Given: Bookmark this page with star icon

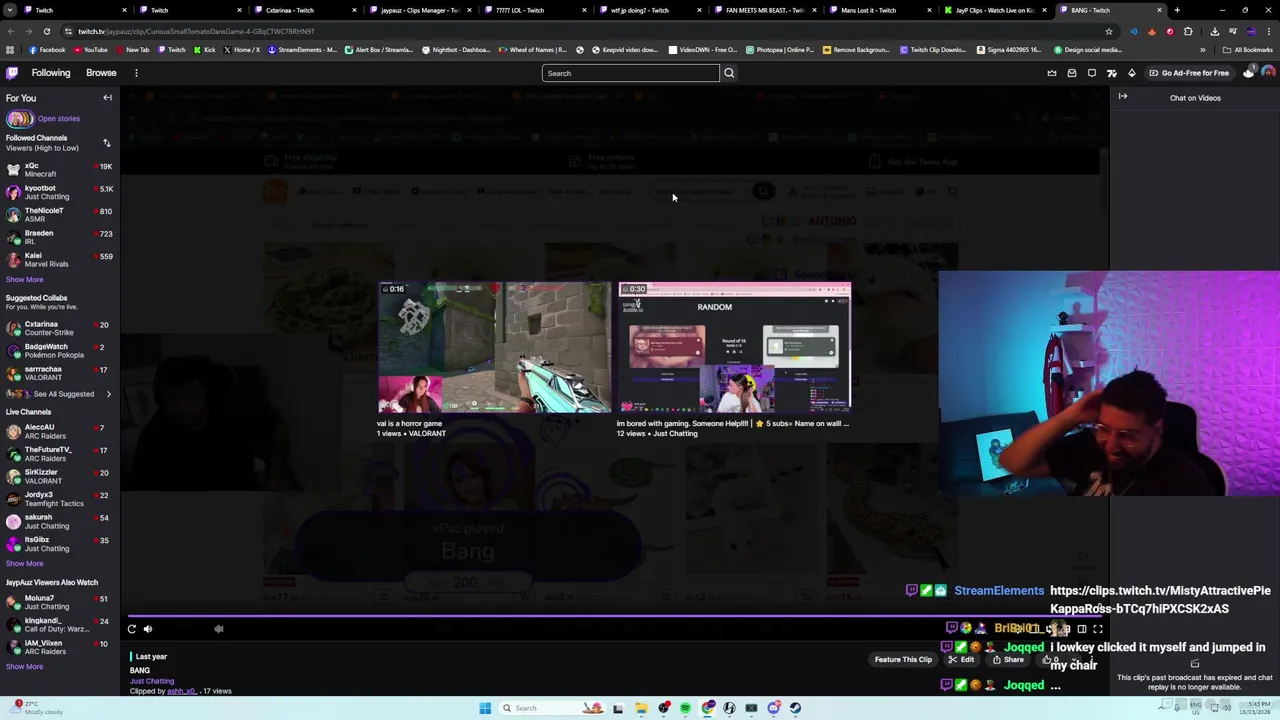Looking at the screenshot, I should (1108, 31).
